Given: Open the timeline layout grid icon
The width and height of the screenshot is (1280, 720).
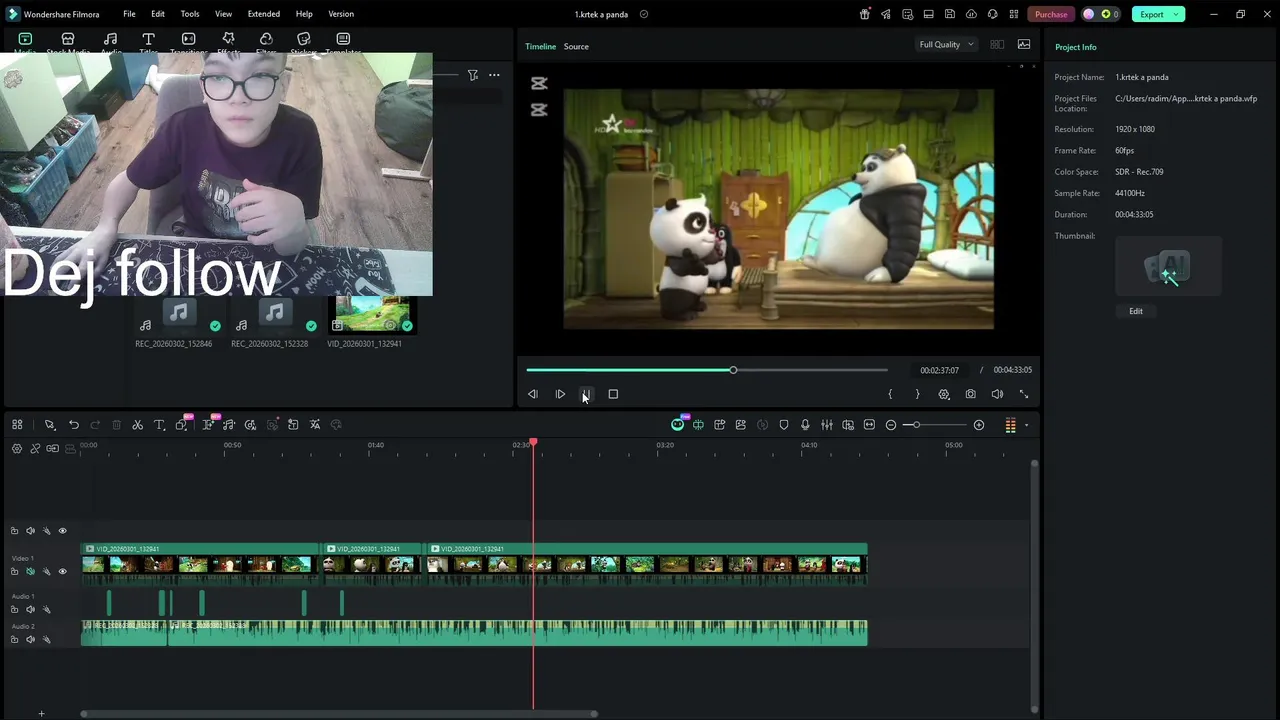Looking at the screenshot, I should [x=17, y=425].
